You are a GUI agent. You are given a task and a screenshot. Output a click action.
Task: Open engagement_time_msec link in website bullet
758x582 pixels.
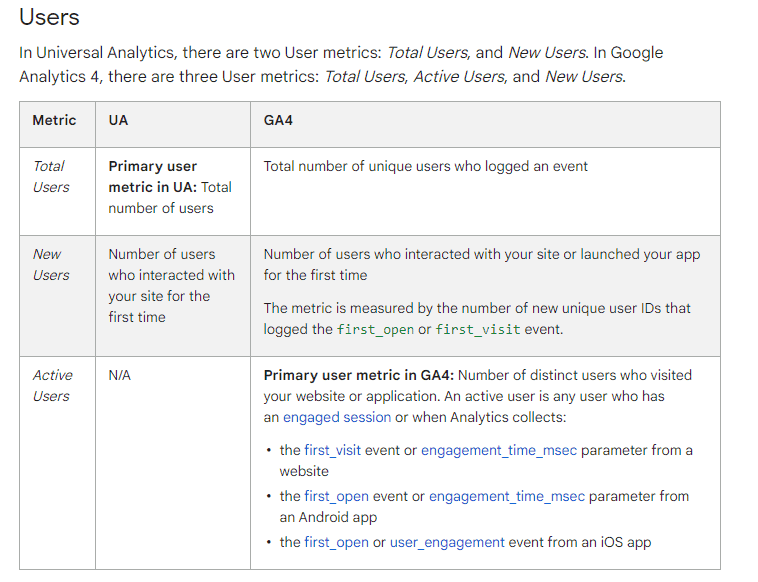pyautogui.click(x=499, y=450)
